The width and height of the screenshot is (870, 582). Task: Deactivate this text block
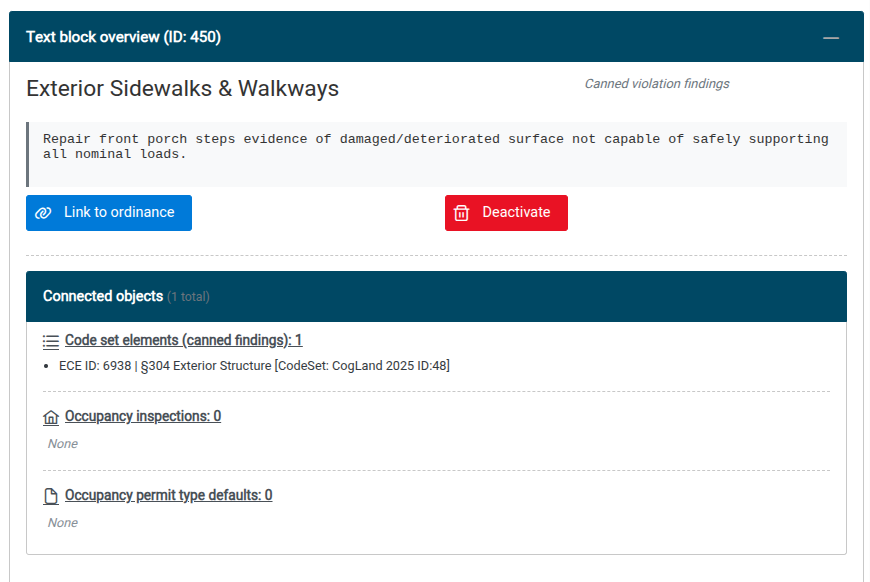506,212
